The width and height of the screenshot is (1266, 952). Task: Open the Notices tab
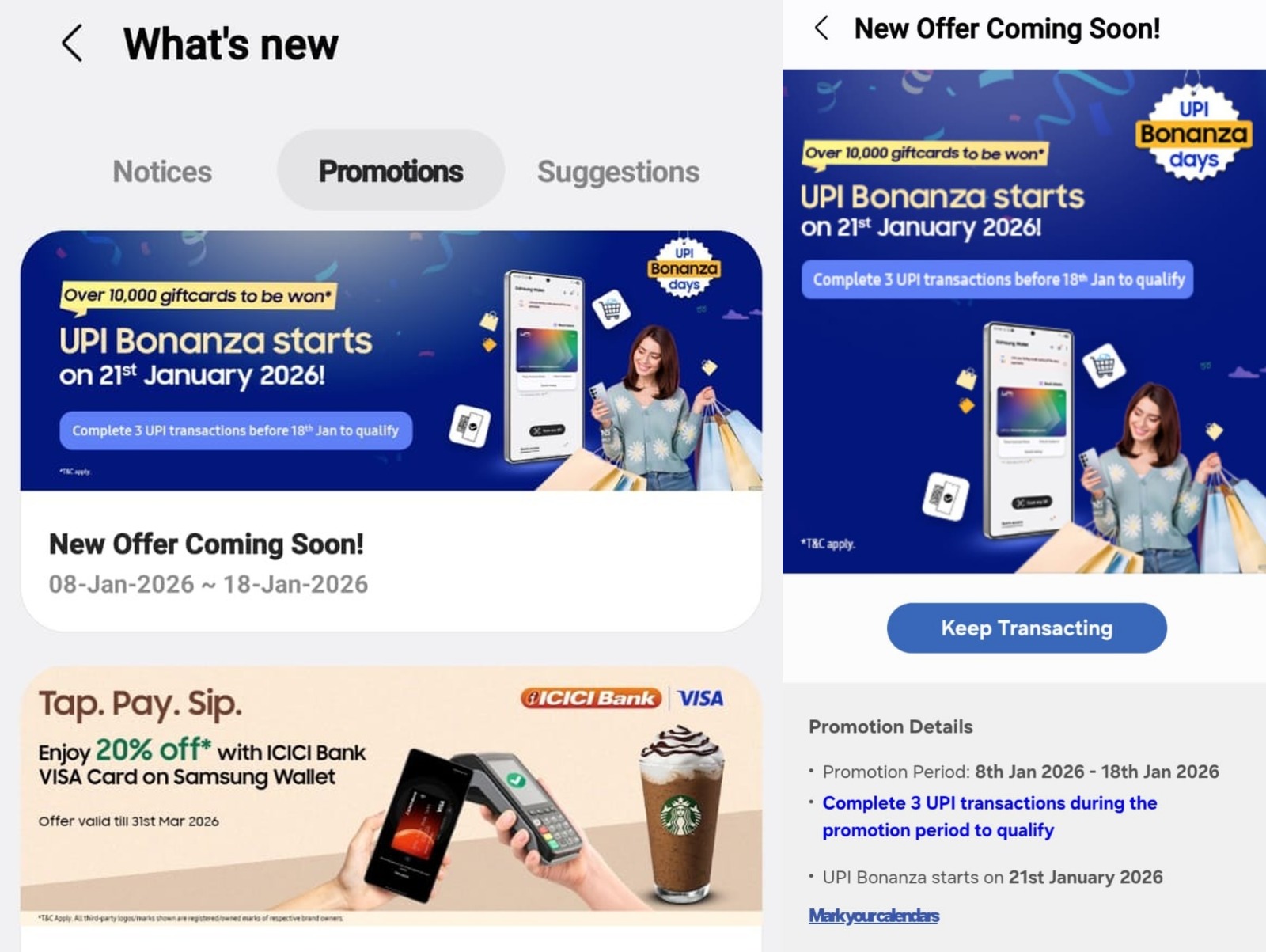[x=162, y=171]
